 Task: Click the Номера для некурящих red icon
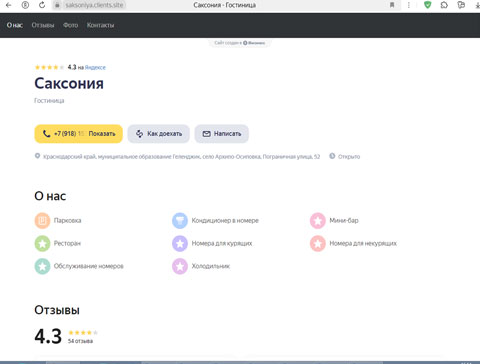click(318, 243)
